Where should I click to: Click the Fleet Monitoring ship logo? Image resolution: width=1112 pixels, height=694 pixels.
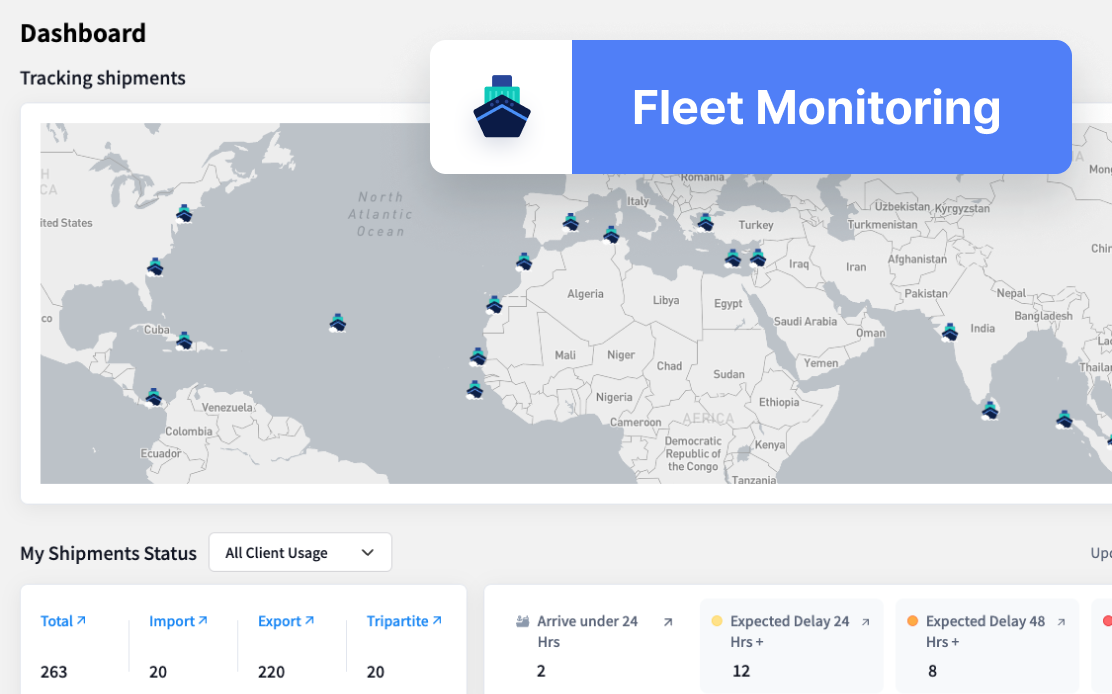click(x=500, y=106)
